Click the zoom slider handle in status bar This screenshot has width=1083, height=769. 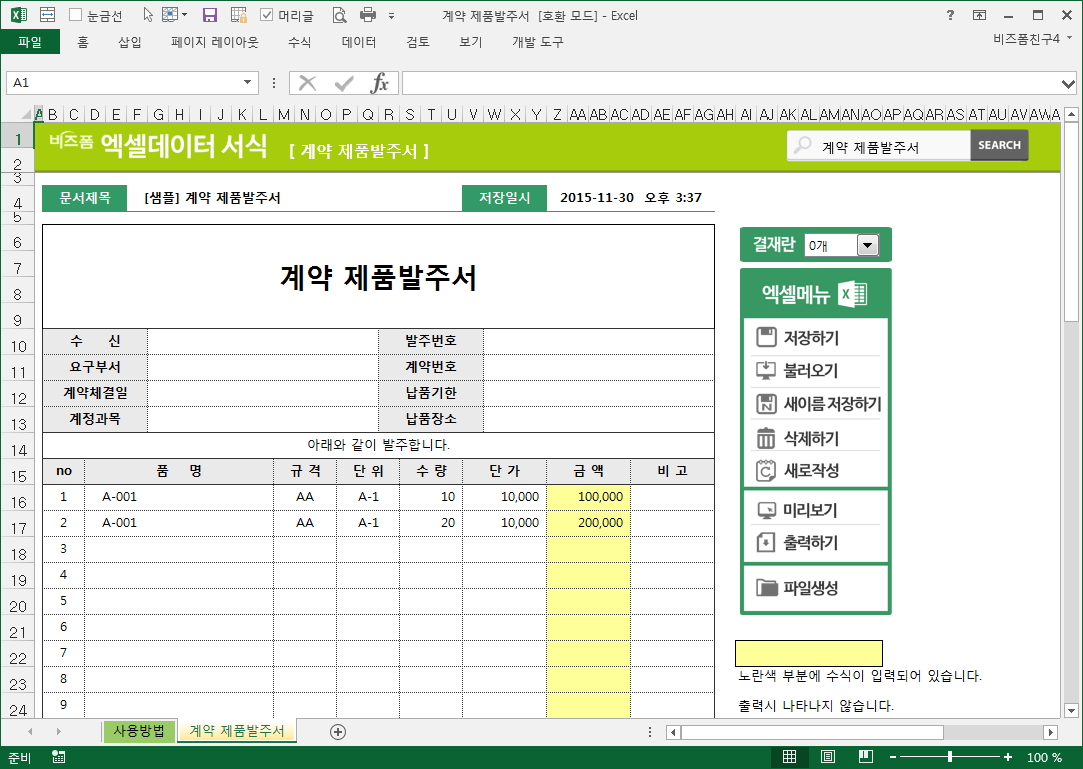point(949,757)
